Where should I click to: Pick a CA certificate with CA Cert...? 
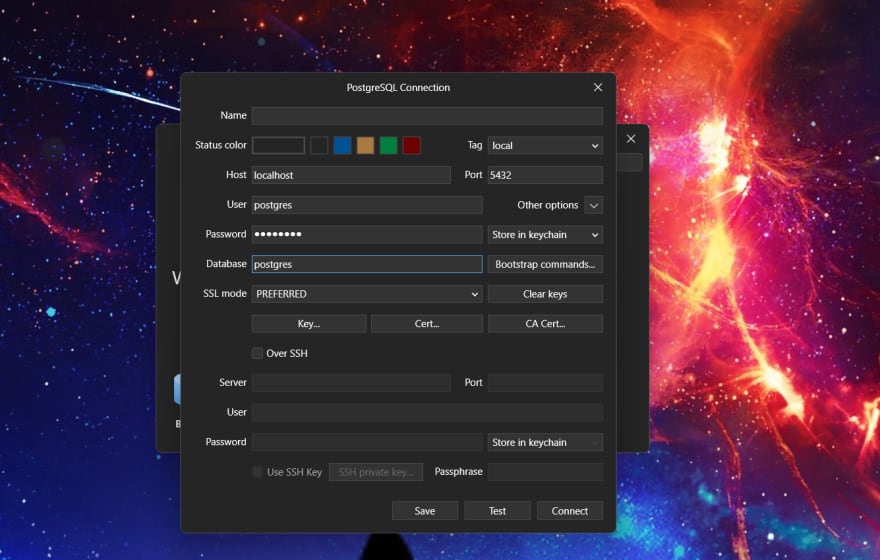(x=545, y=324)
